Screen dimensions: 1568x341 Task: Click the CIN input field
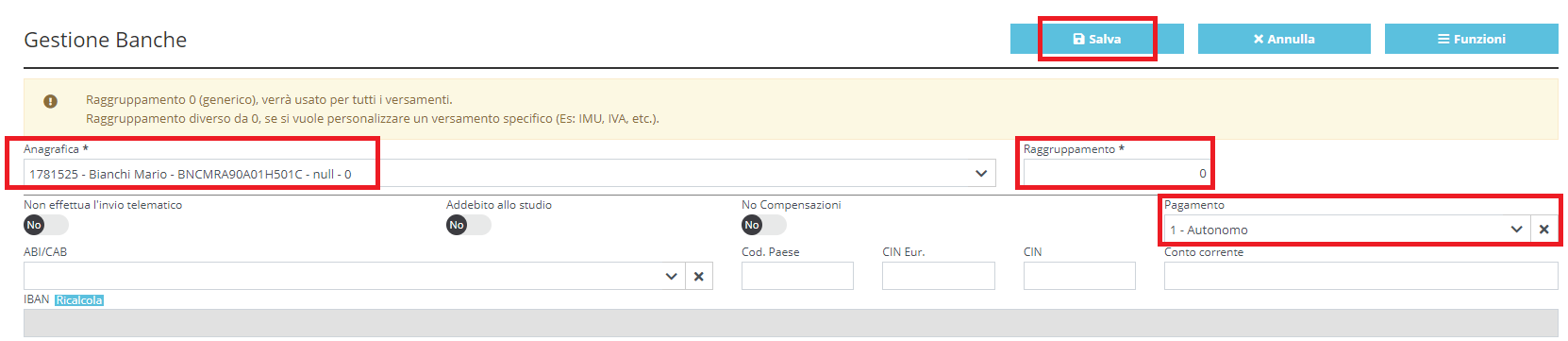(x=1079, y=276)
